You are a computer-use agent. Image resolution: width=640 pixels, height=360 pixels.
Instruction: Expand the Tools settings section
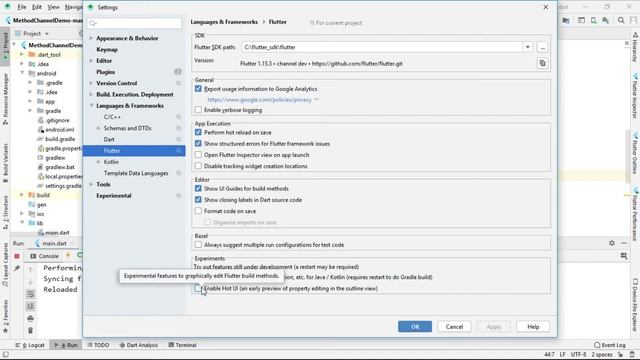91,184
